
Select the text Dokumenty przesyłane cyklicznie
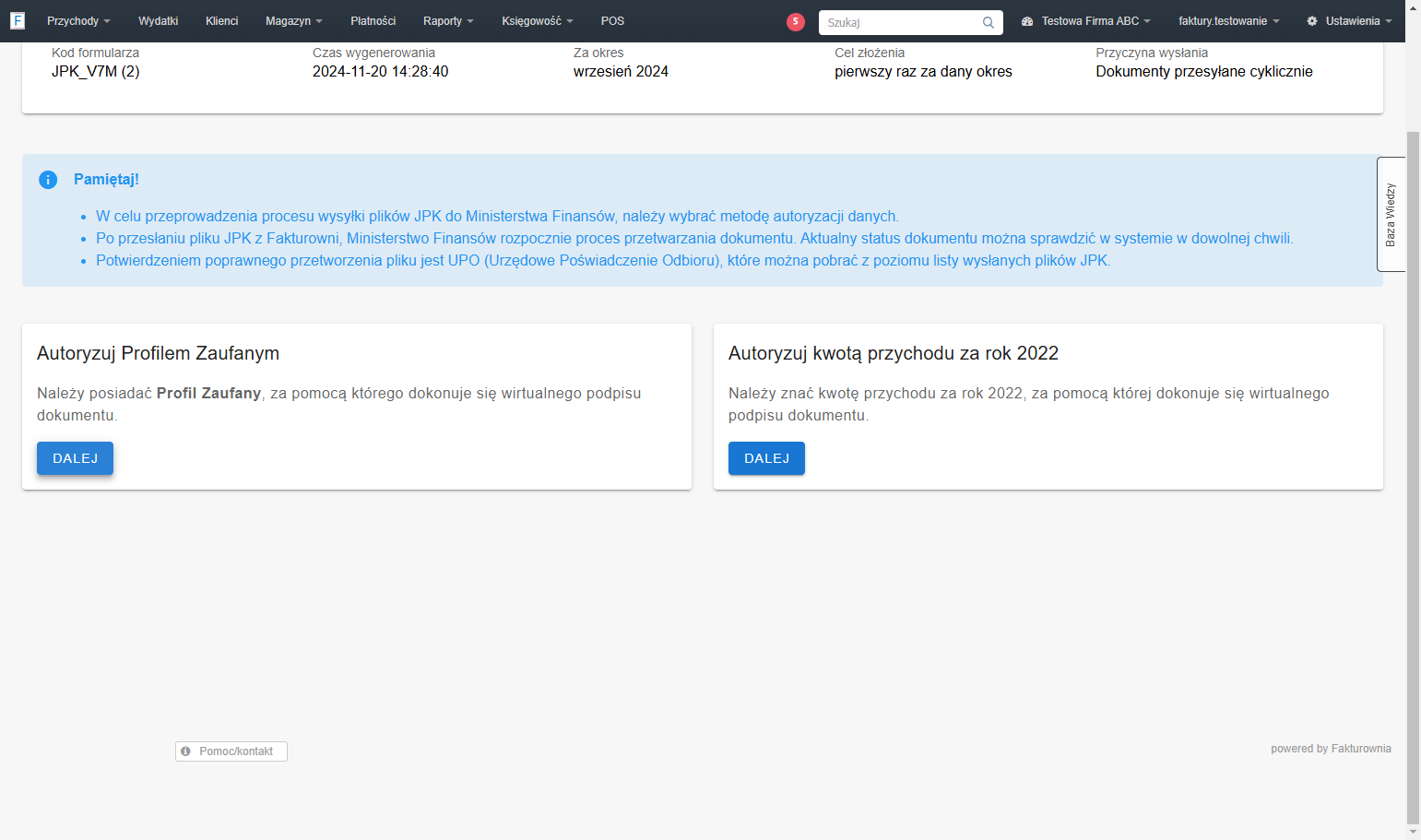pos(1204,72)
